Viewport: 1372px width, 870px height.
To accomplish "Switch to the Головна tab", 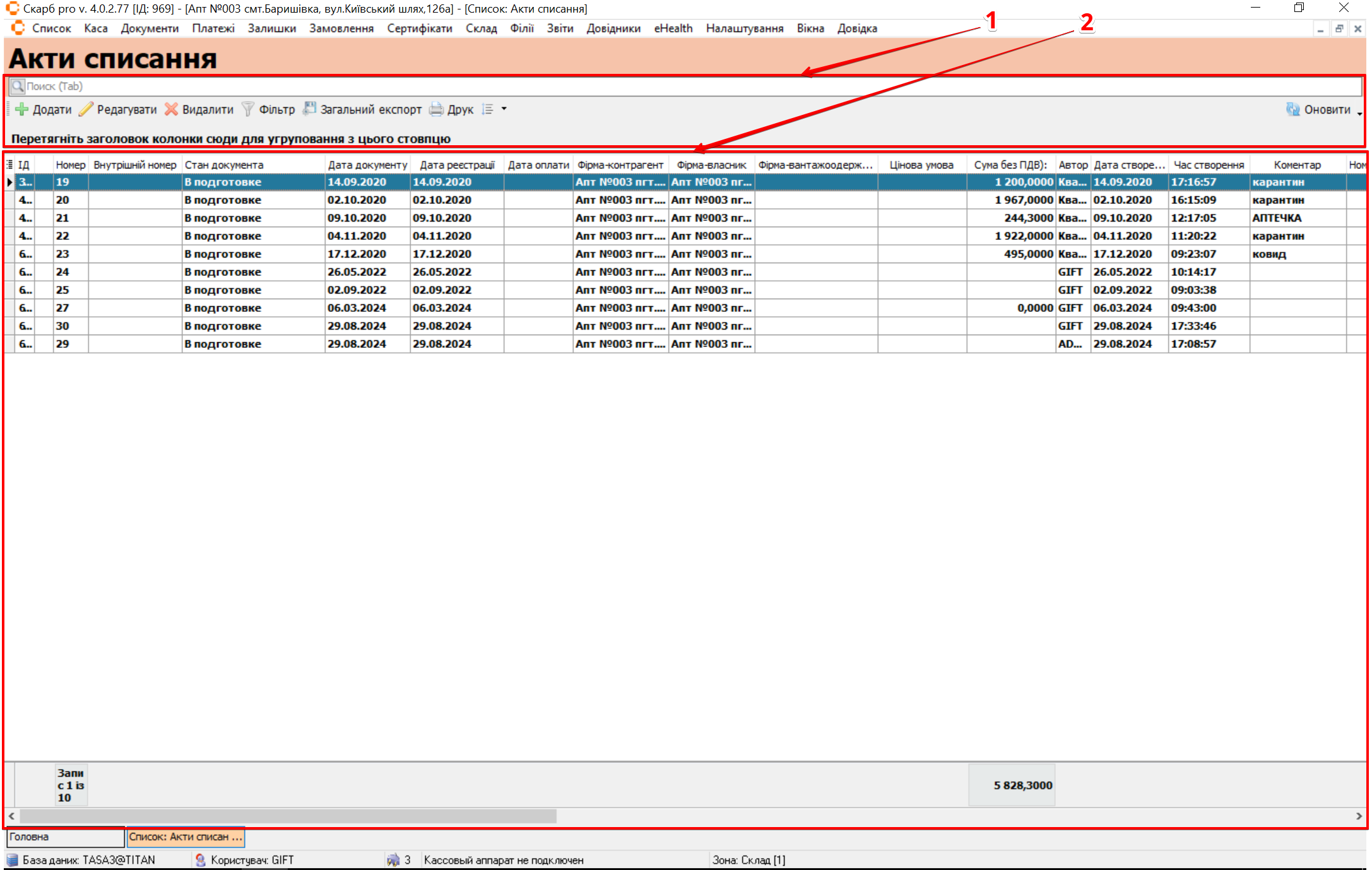I will pos(65,837).
